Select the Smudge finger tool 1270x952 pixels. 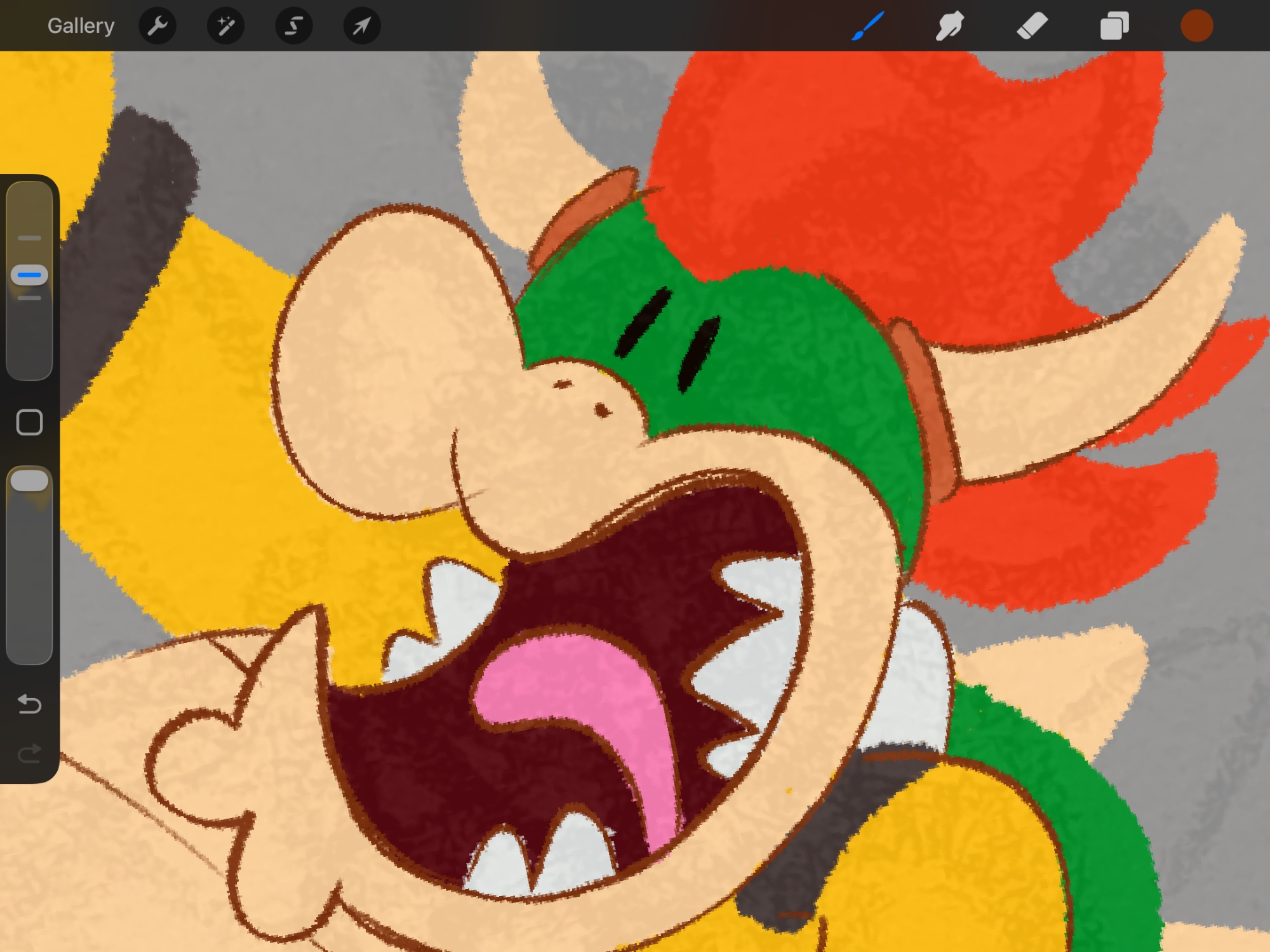(x=949, y=26)
